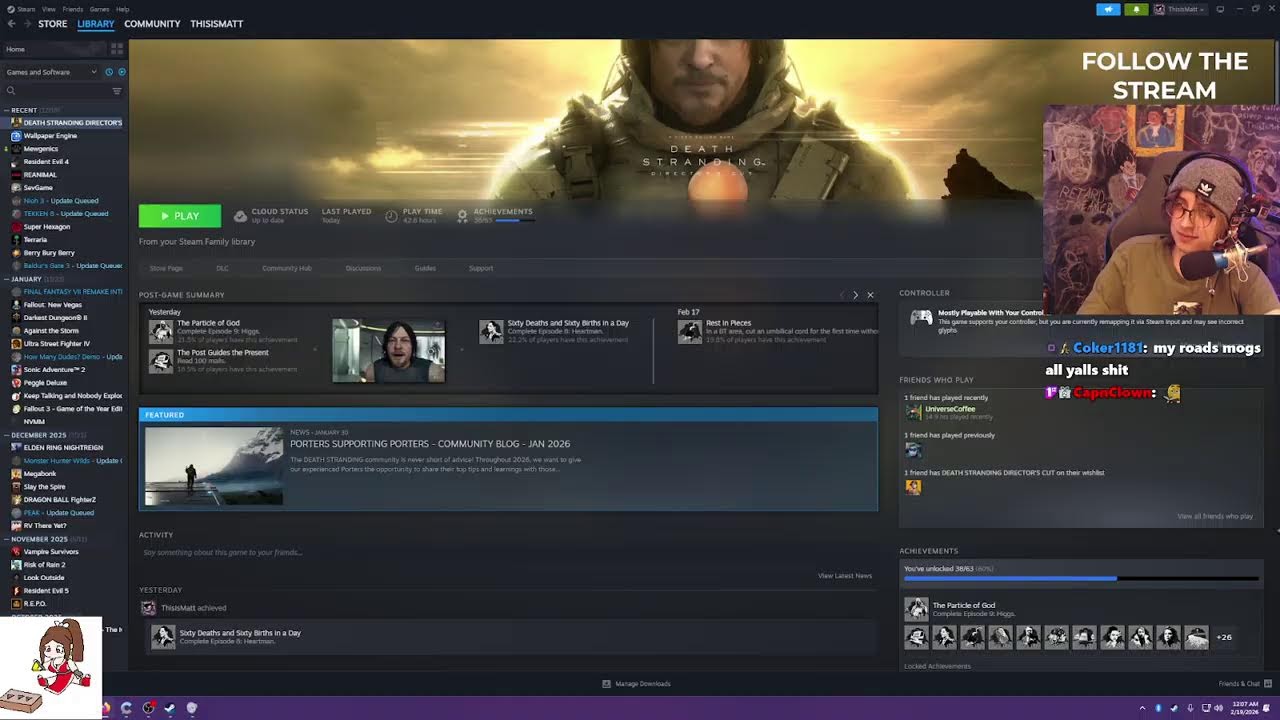
Task: Go to the COMMUNITY tab
Action: 152,23
